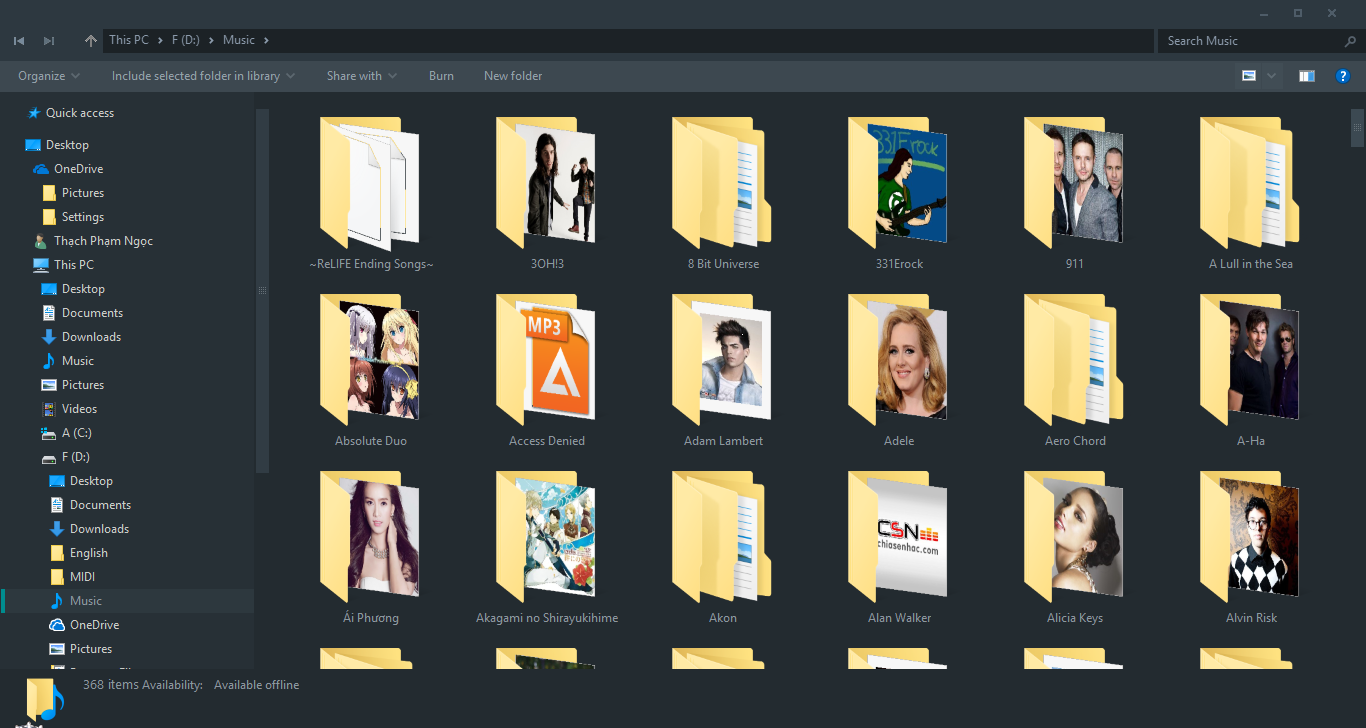1366x728 pixels.
Task: Open view options dropdown arrow
Action: (1272, 76)
